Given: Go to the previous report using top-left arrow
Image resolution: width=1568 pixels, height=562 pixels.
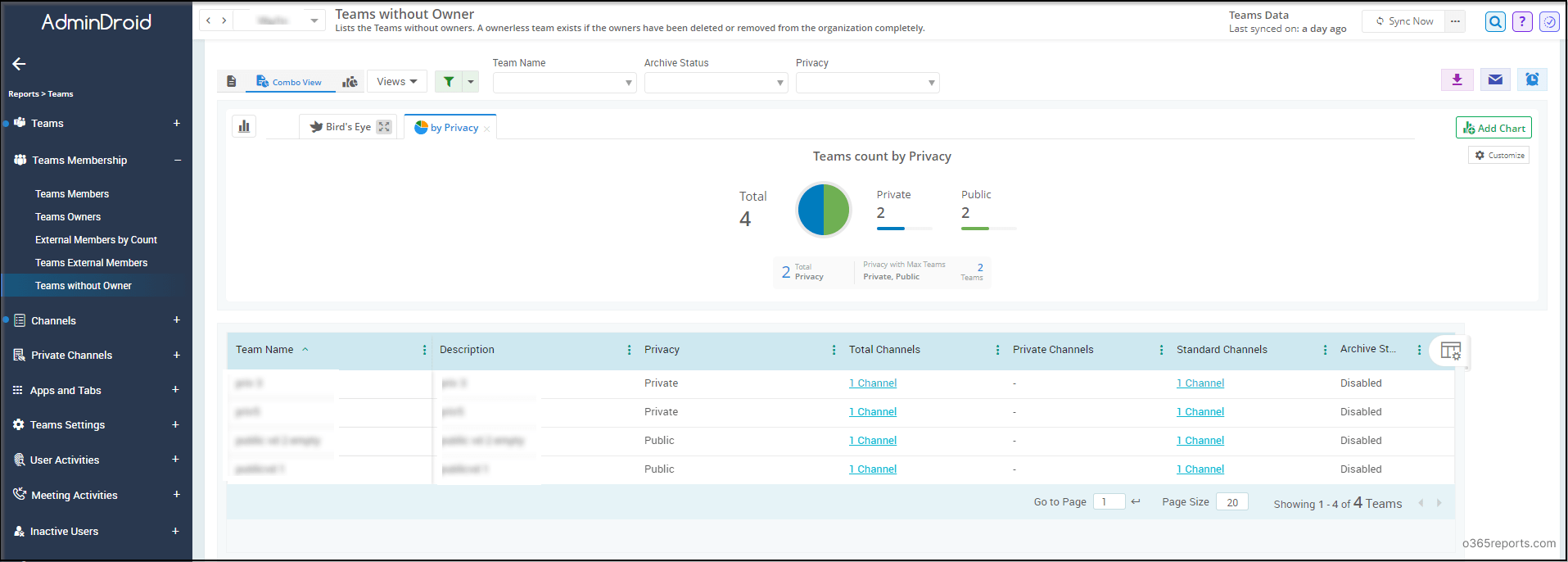Looking at the screenshot, I should click(208, 20).
